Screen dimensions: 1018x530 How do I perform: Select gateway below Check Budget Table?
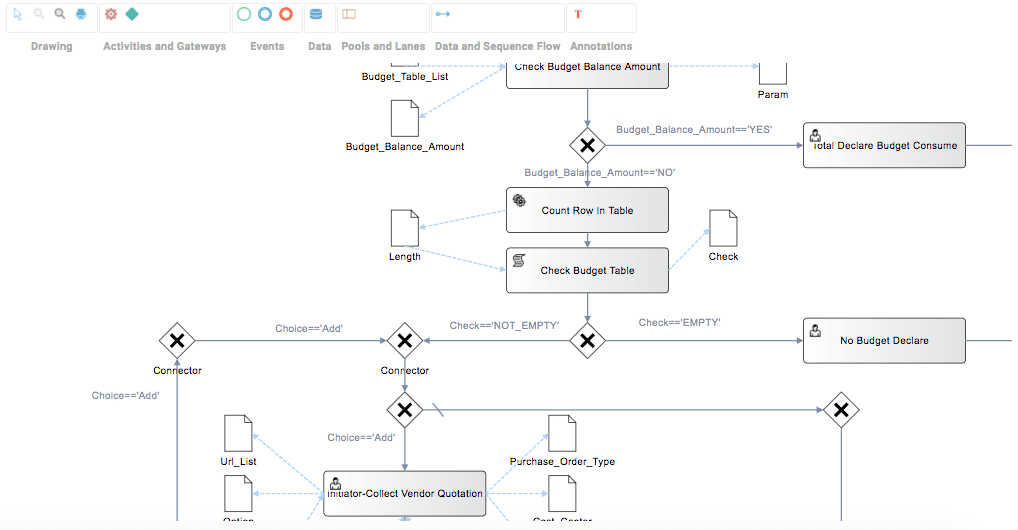[x=587, y=340]
